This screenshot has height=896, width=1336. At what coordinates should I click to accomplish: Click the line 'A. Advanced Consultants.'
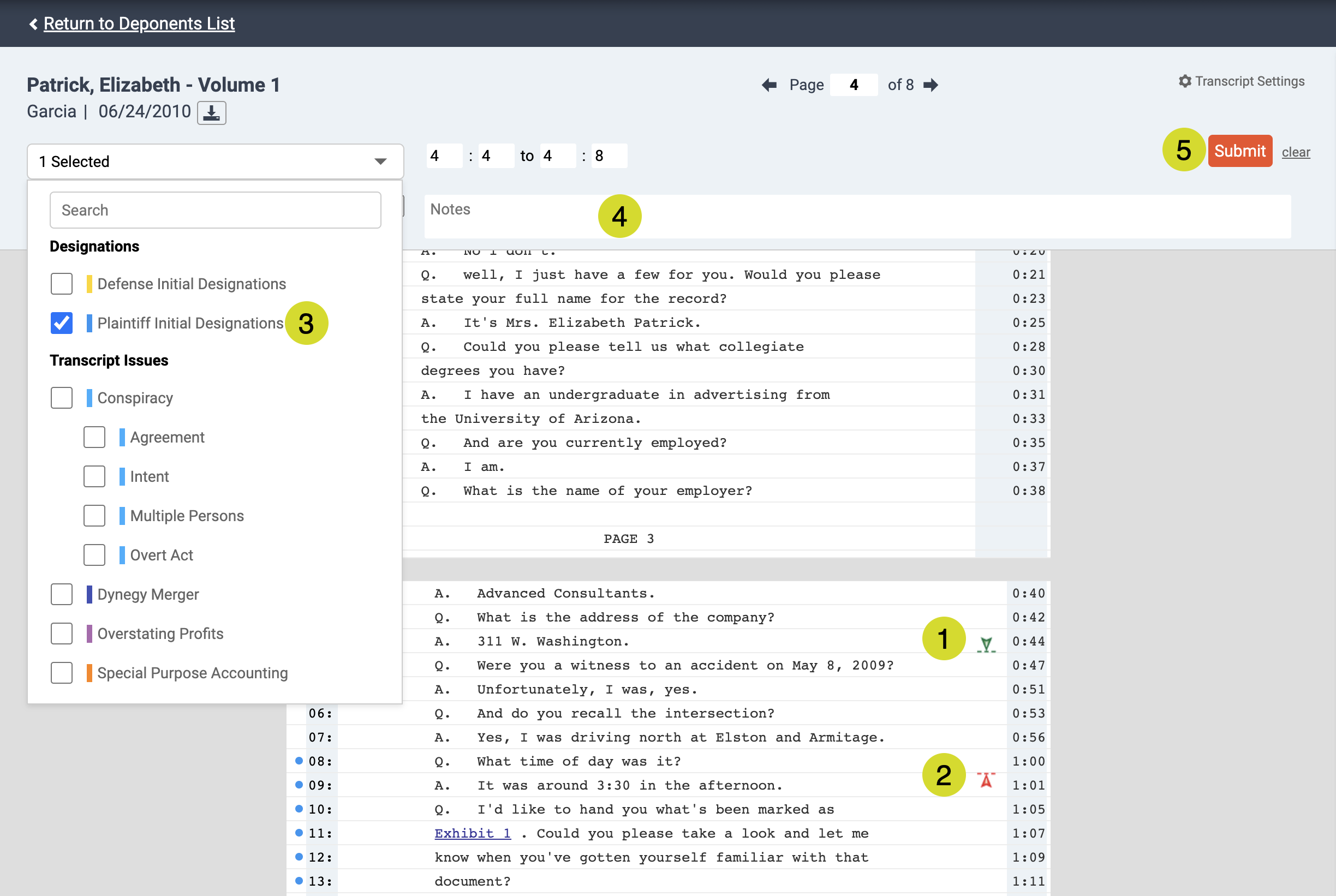545,593
